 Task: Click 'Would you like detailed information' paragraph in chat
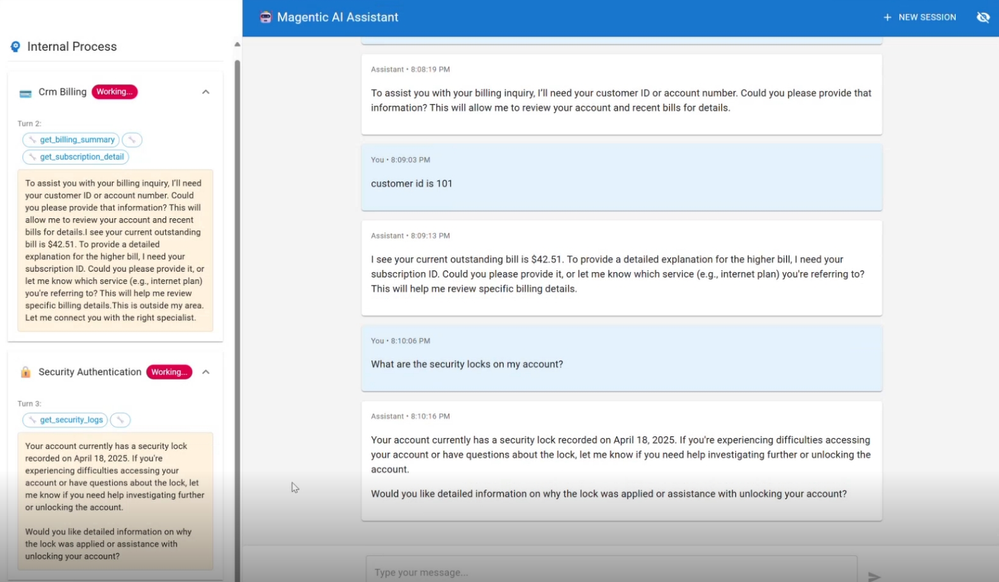point(608,494)
